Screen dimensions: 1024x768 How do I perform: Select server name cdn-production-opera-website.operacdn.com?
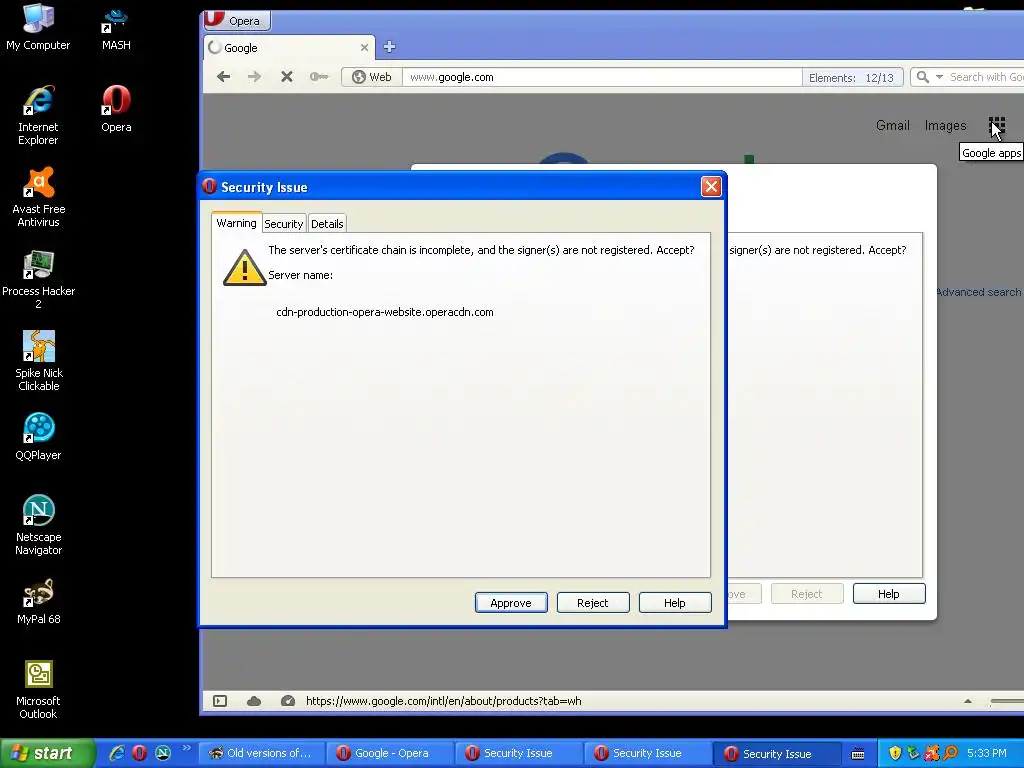click(x=385, y=312)
